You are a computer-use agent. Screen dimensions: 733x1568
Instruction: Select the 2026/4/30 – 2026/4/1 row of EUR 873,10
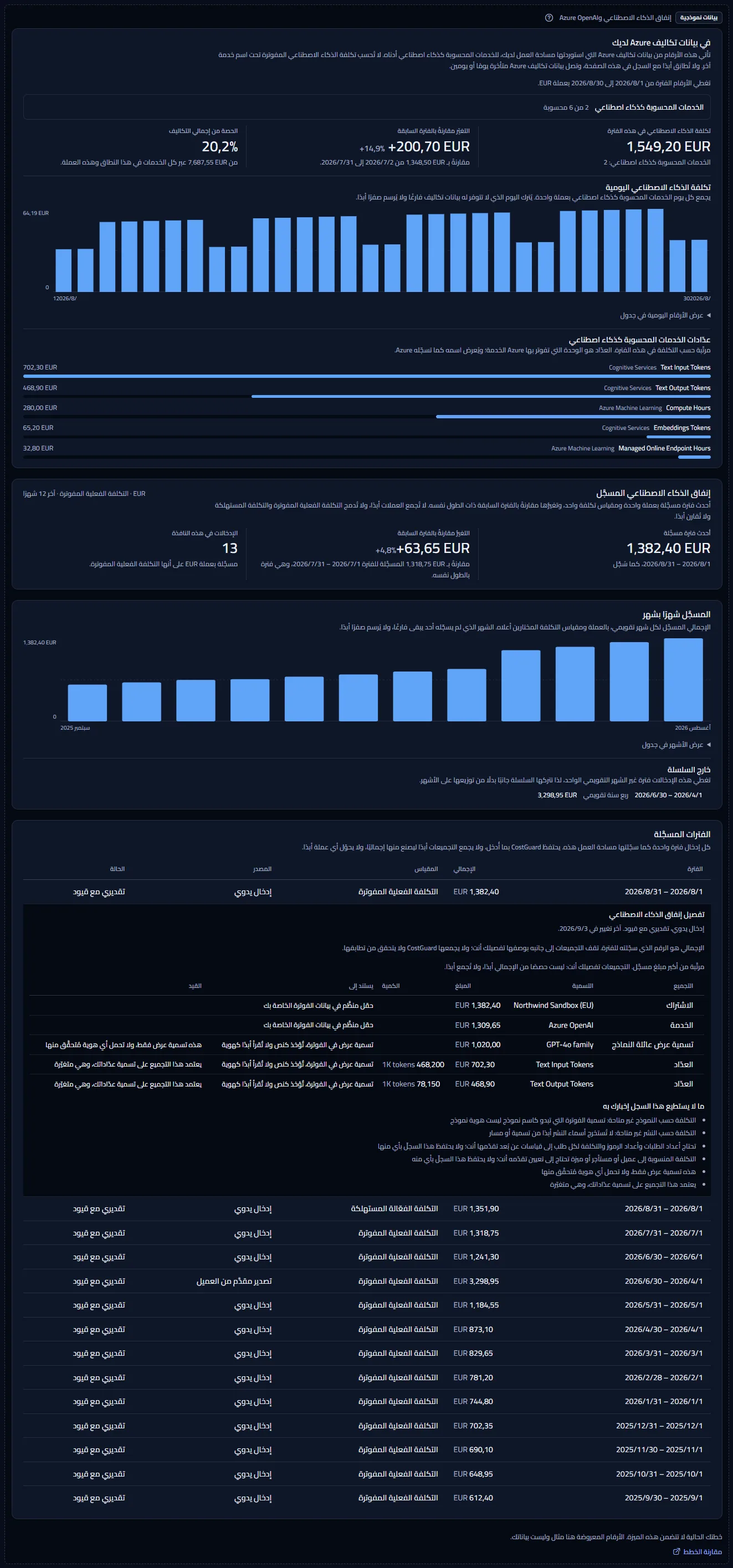367,1329
